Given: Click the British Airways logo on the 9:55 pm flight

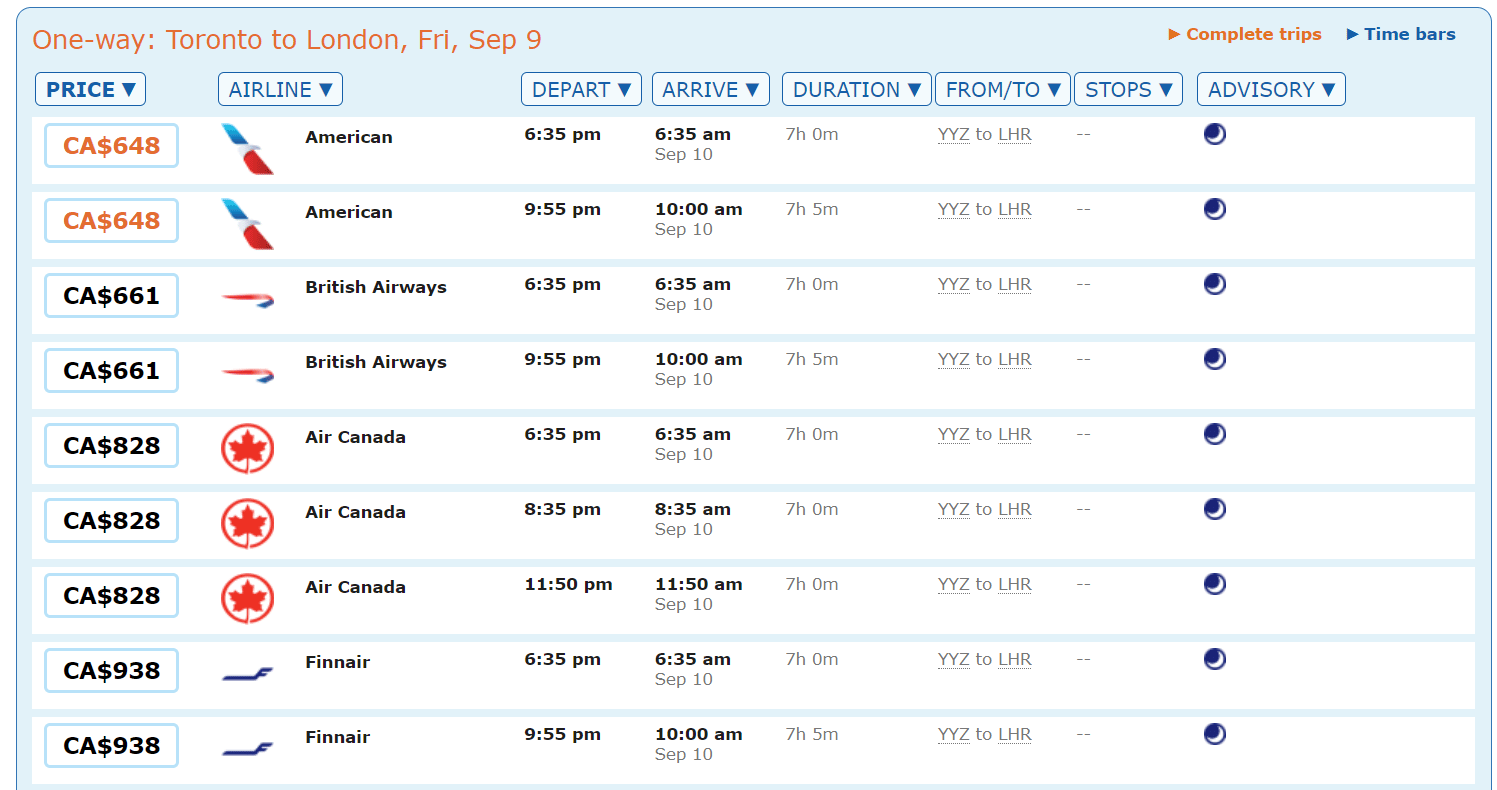Looking at the screenshot, I should point(247,374).
